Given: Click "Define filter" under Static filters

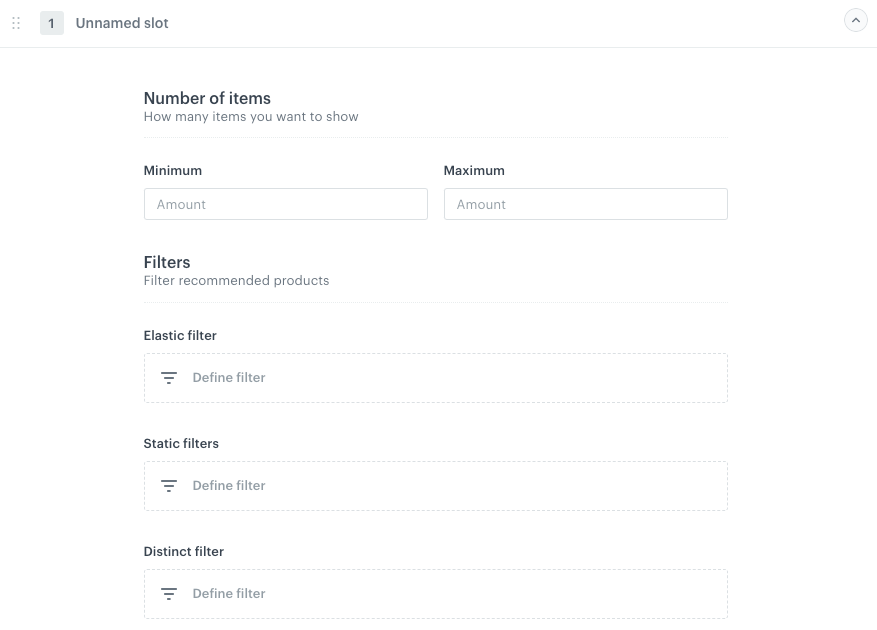Looking at the screenshot, I should [x=228, y=485].
